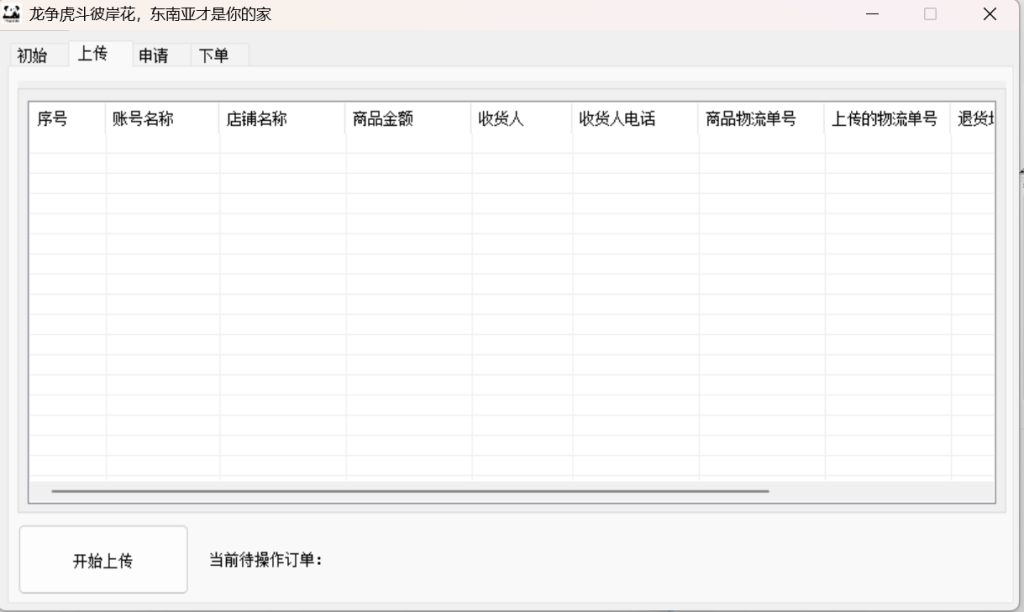The width and height of the screenshot is (1024, 612).
Task: Maximize the application window
Action: [x=931, y=14]
